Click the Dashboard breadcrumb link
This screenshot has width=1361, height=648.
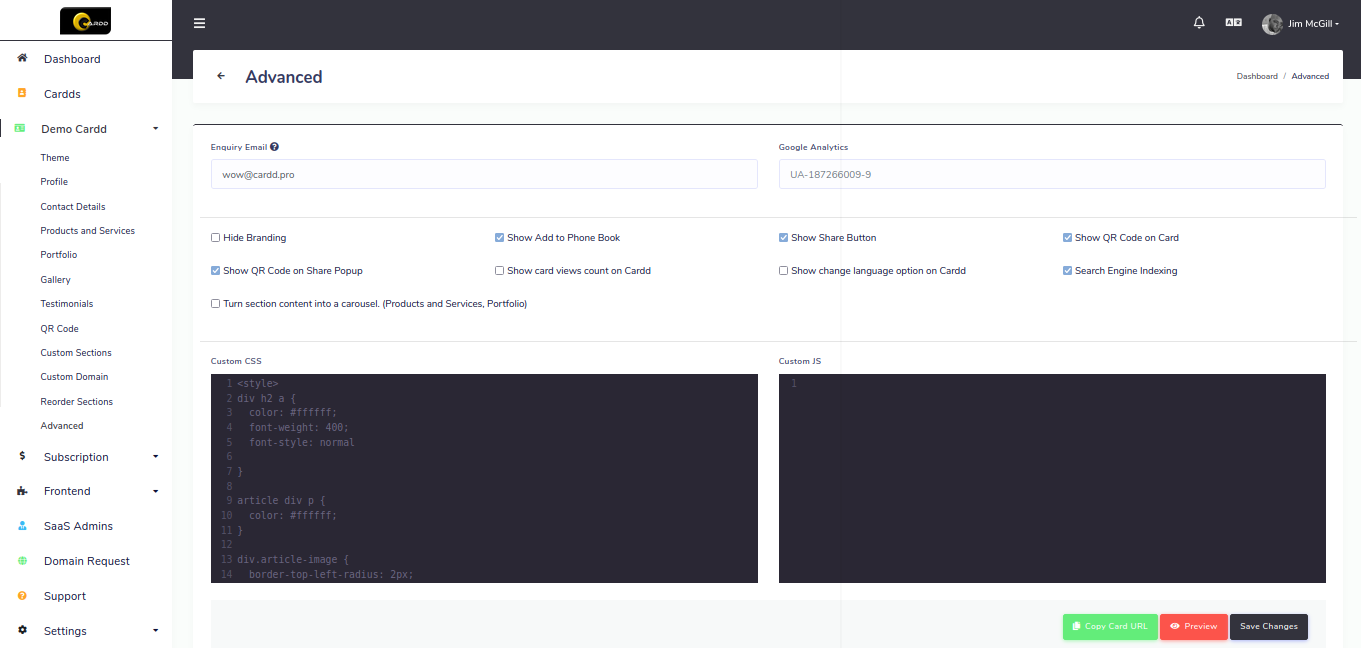coord(1257,76)
